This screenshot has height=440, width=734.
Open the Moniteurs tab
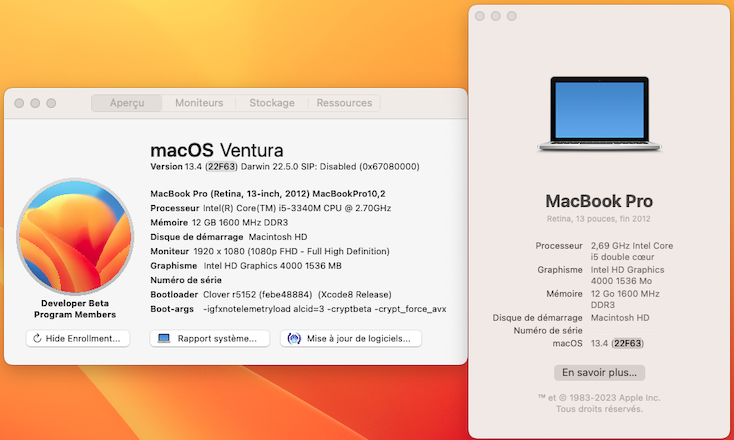tap(199, 103)
